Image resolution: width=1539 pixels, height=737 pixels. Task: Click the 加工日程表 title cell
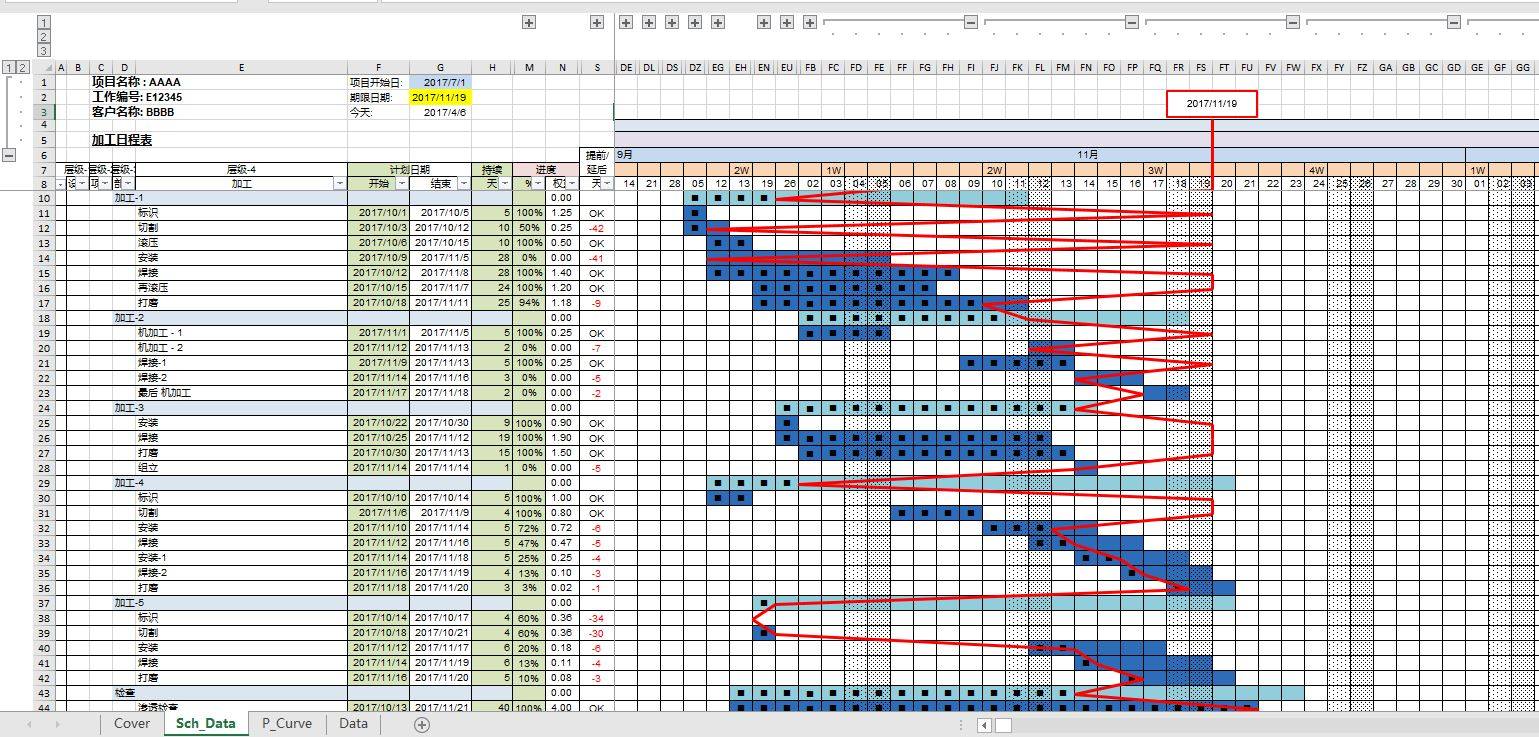pos(122,140)
